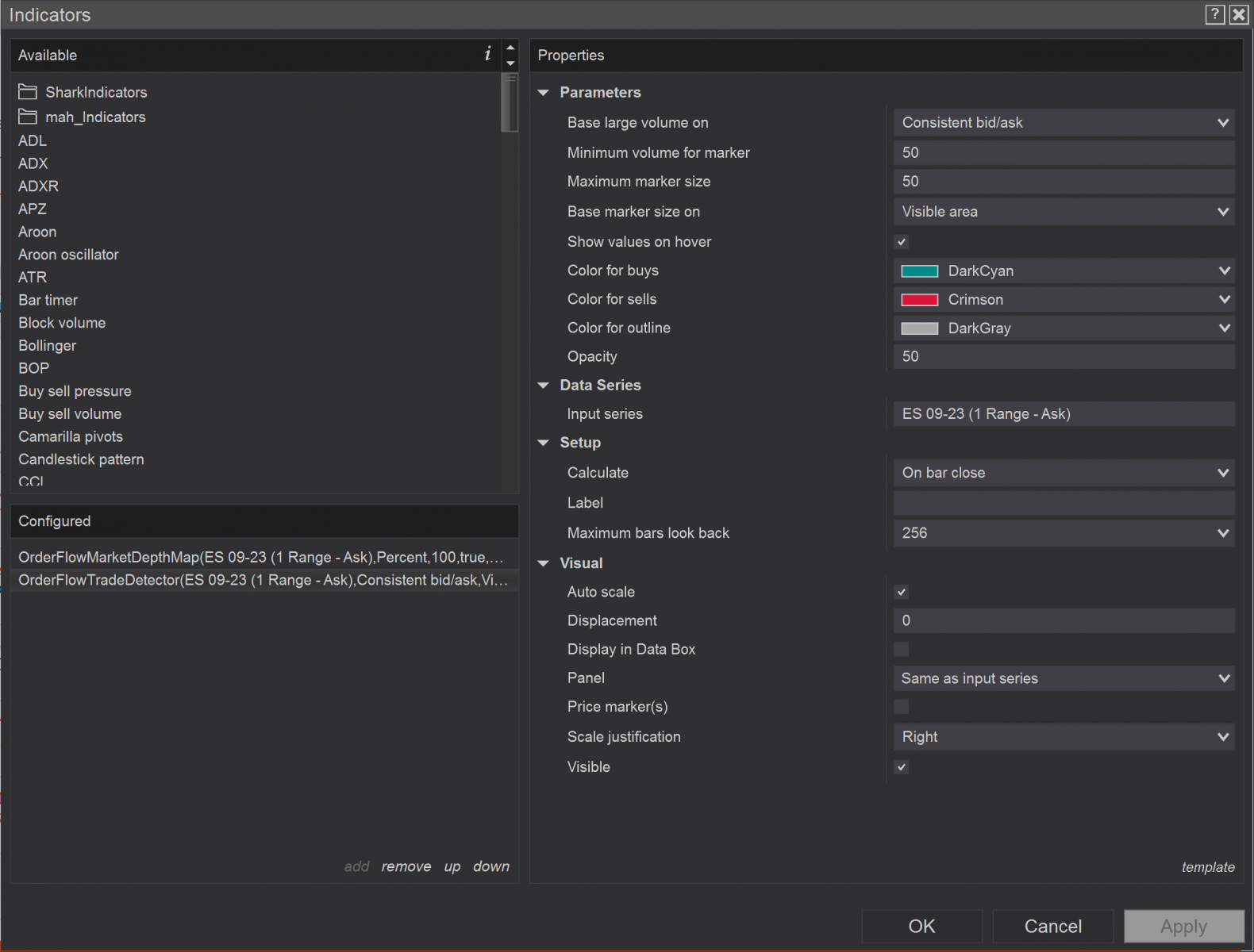This screenshot has width=1254, height=952.
Task: Collapse the Parameters section triangle
Action: click(544, 93)
